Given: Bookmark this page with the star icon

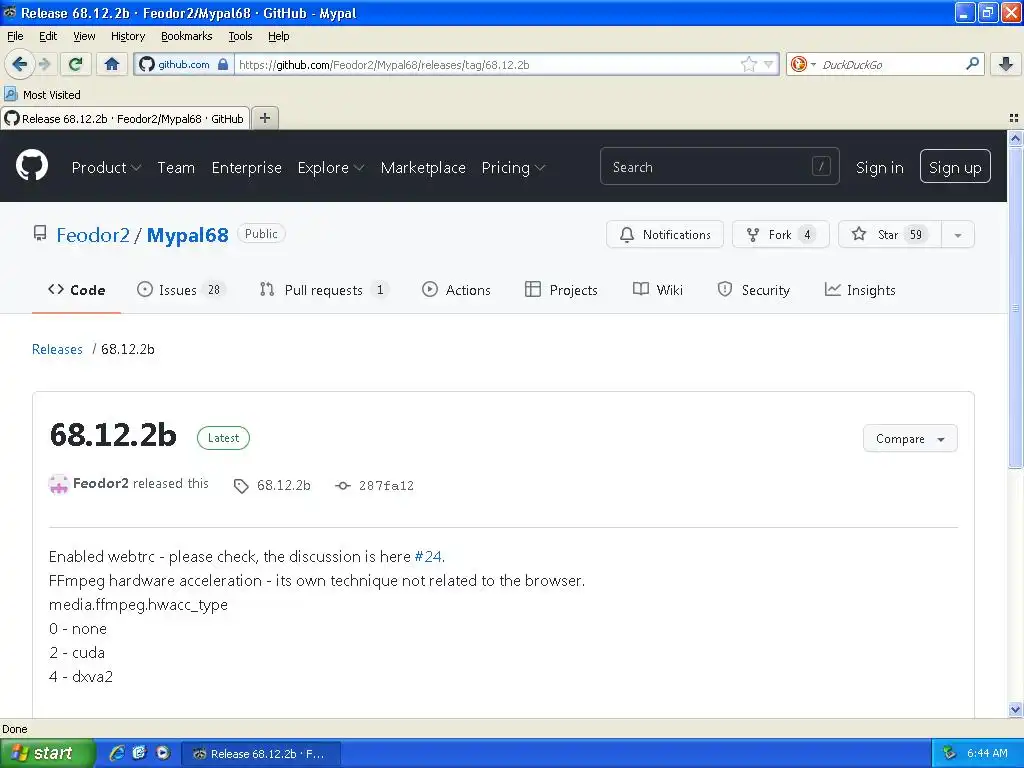Looking at the screenshot, I should click(x=748, y=64).
